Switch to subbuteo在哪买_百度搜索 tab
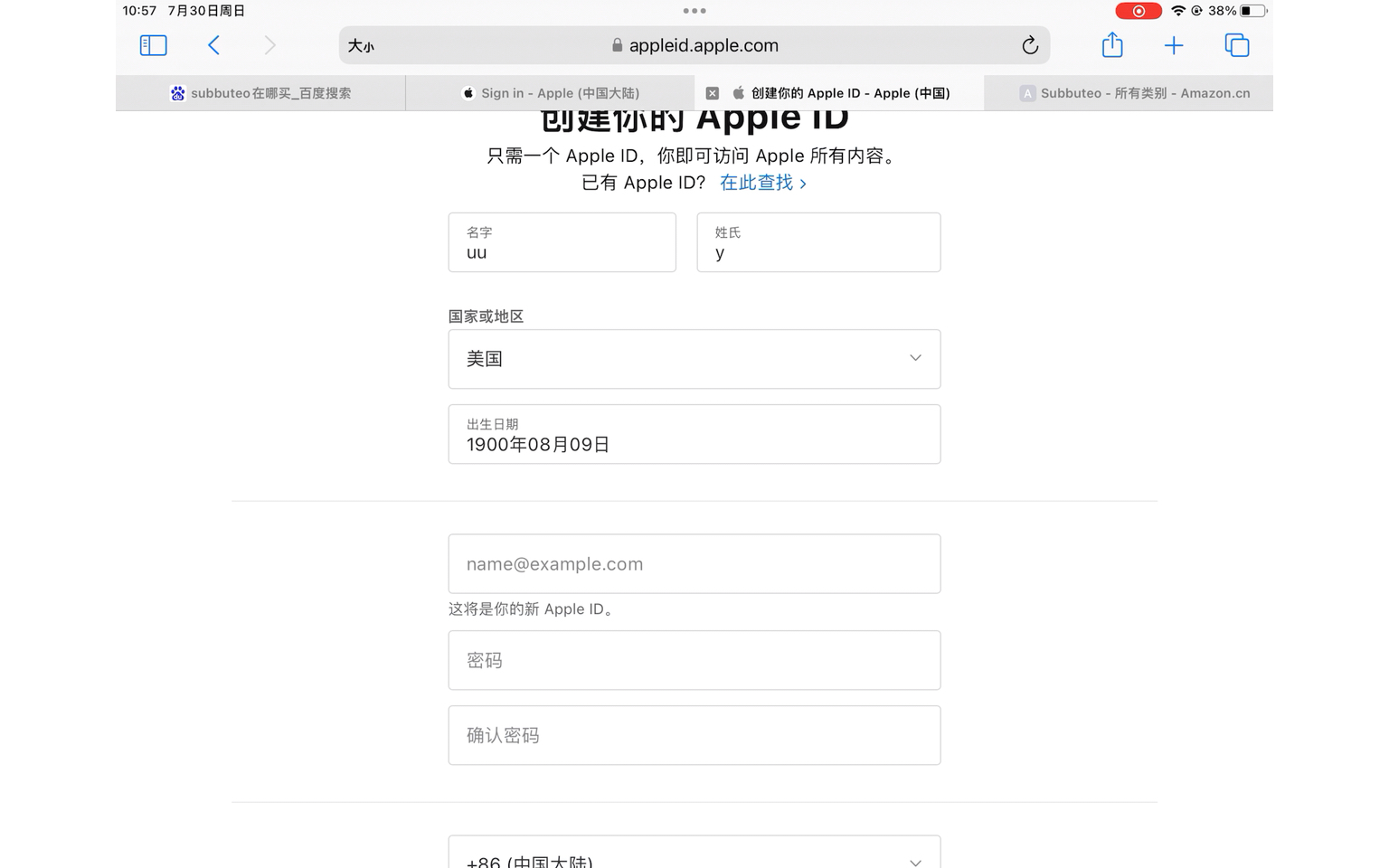 [x=260, y=93]
